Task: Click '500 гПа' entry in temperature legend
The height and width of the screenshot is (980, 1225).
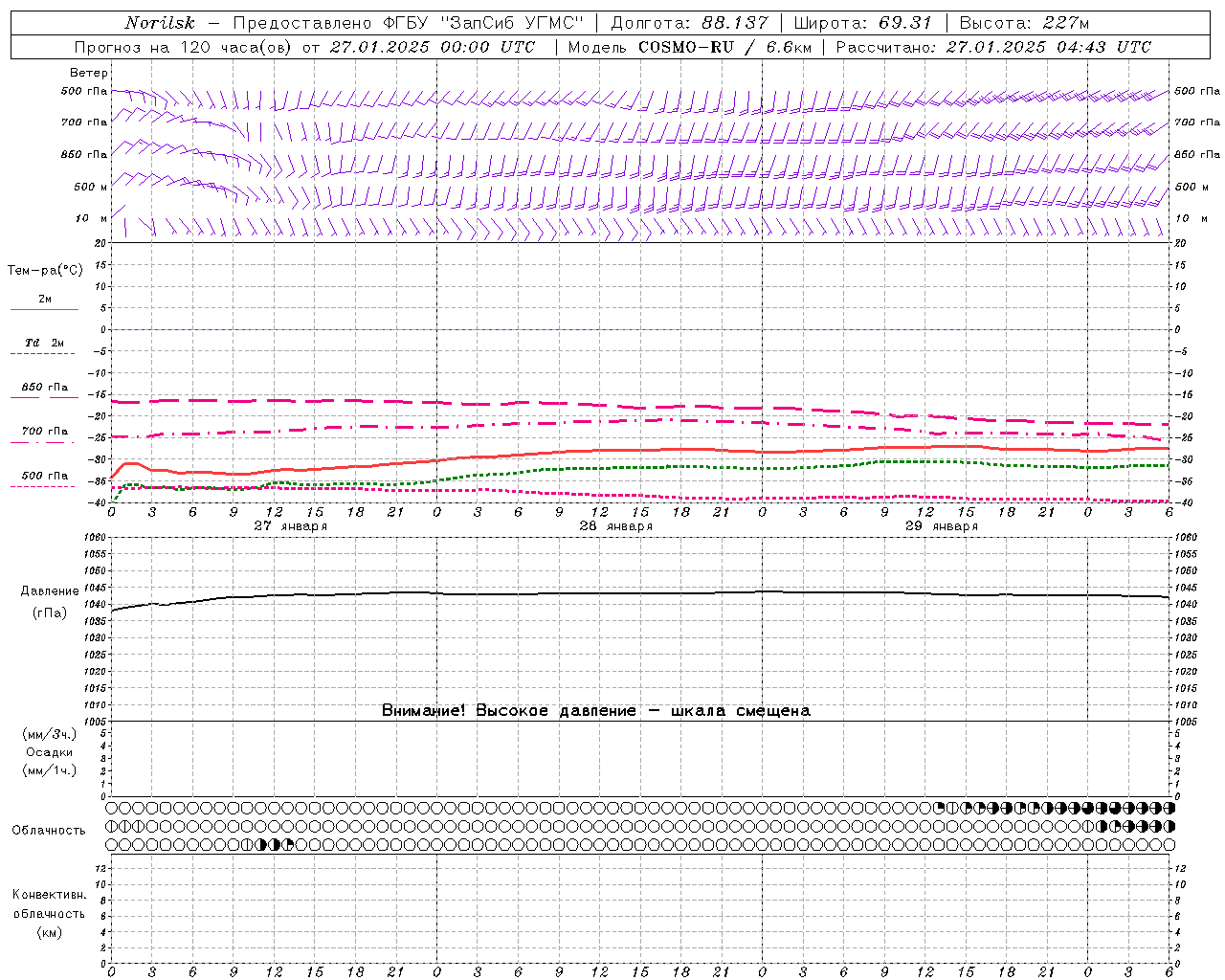Action: pos(45,476)
